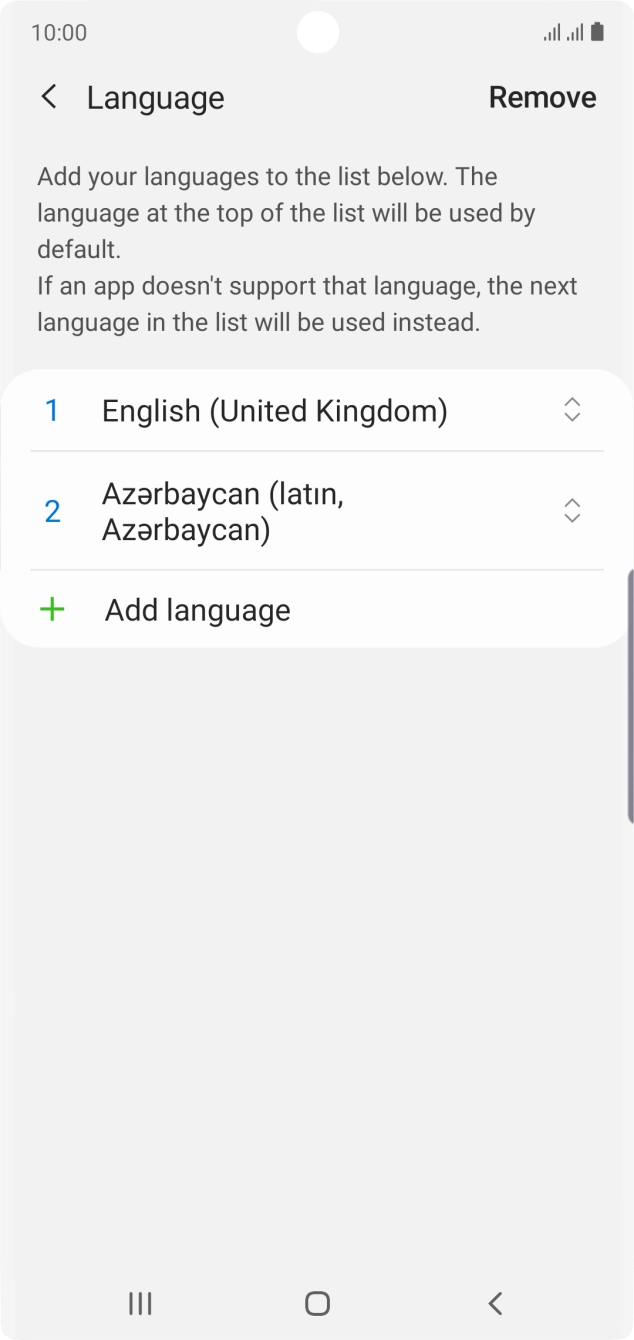
Task: Tap the back arrow in the header
Action: tap(49, 97)
